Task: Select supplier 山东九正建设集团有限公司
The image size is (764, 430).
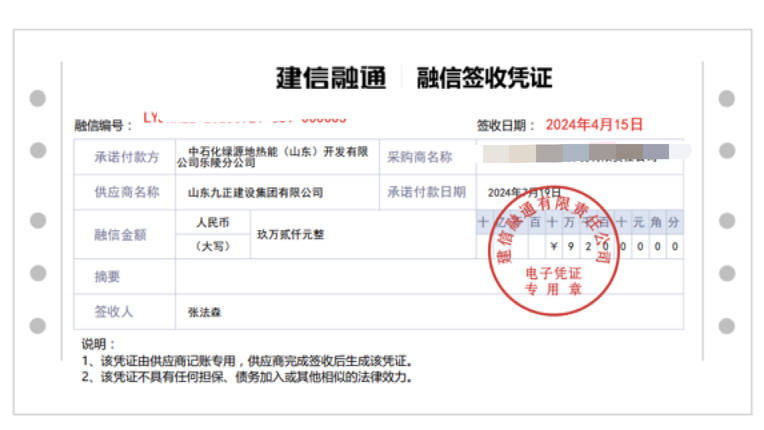Action: (x=255, y=192)
